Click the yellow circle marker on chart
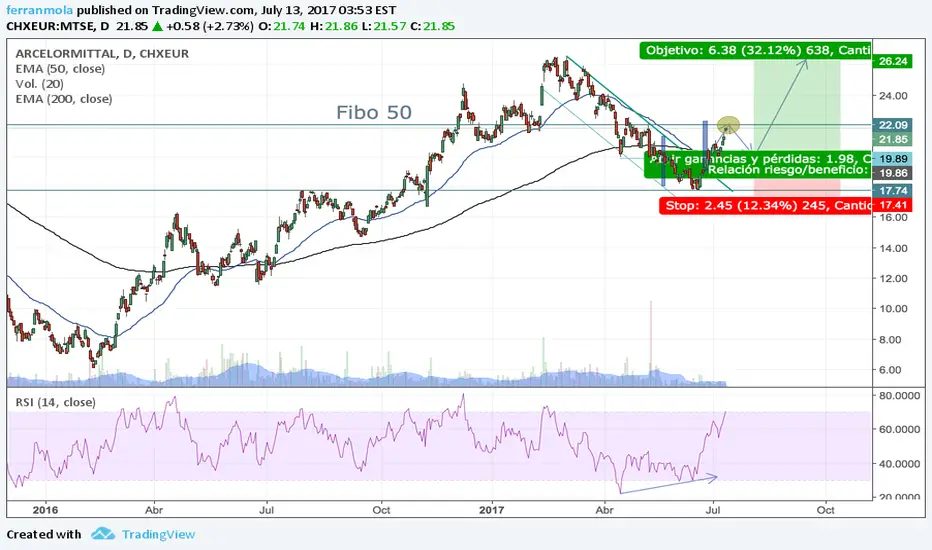932x550 pixels. [x=728, y=125]
